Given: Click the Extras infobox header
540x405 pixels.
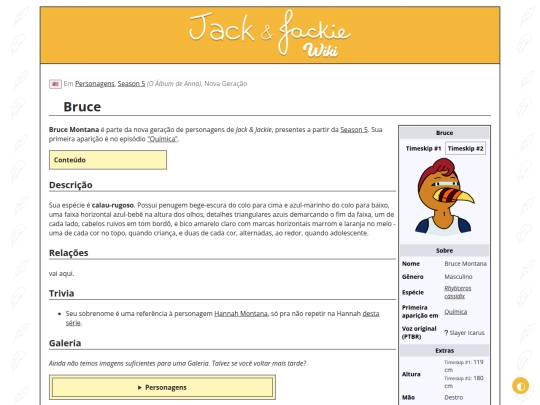Looking at the screenshot, I should pyautogui.click(x=444, y=351).
